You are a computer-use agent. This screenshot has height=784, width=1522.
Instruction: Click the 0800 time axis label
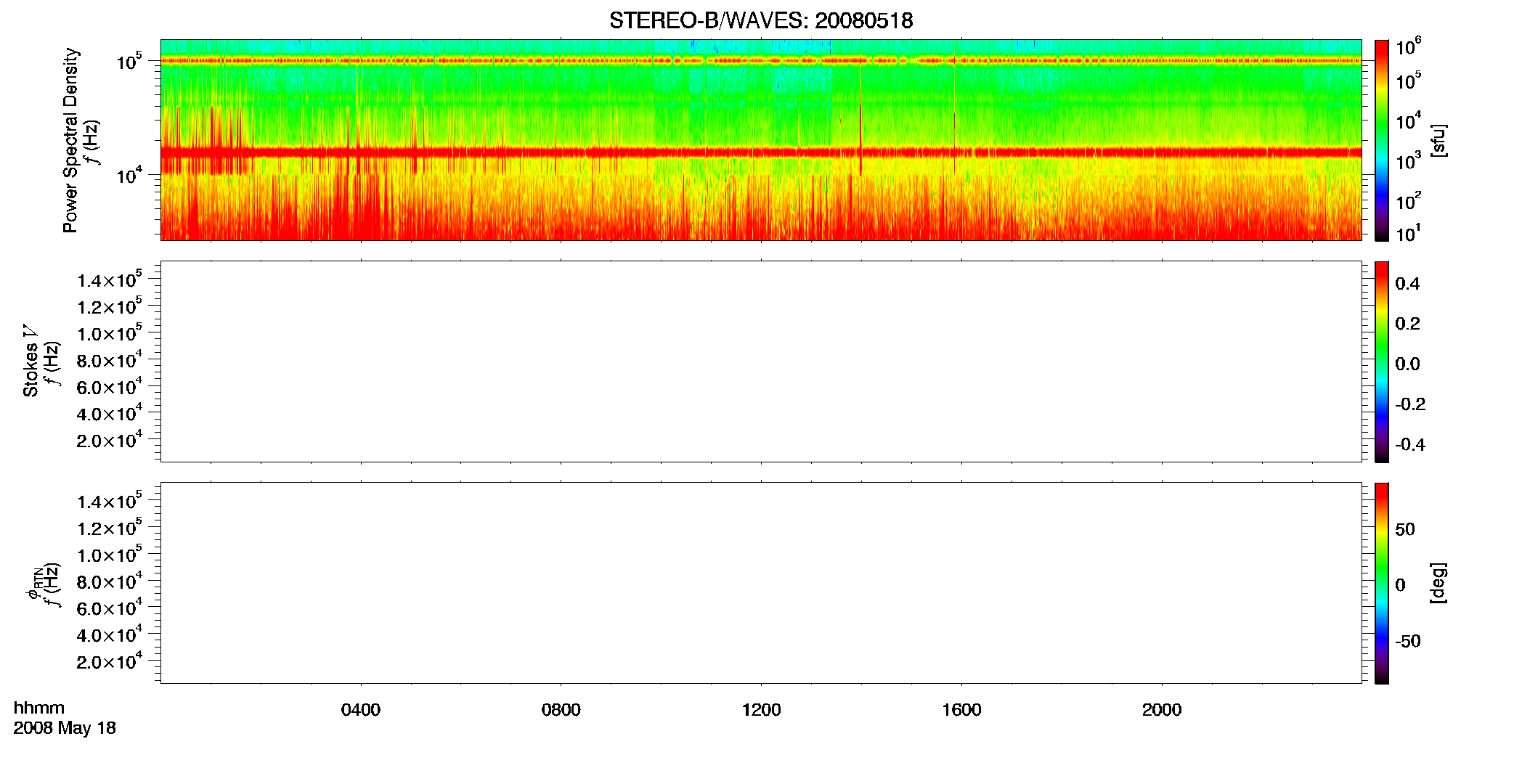561,710
